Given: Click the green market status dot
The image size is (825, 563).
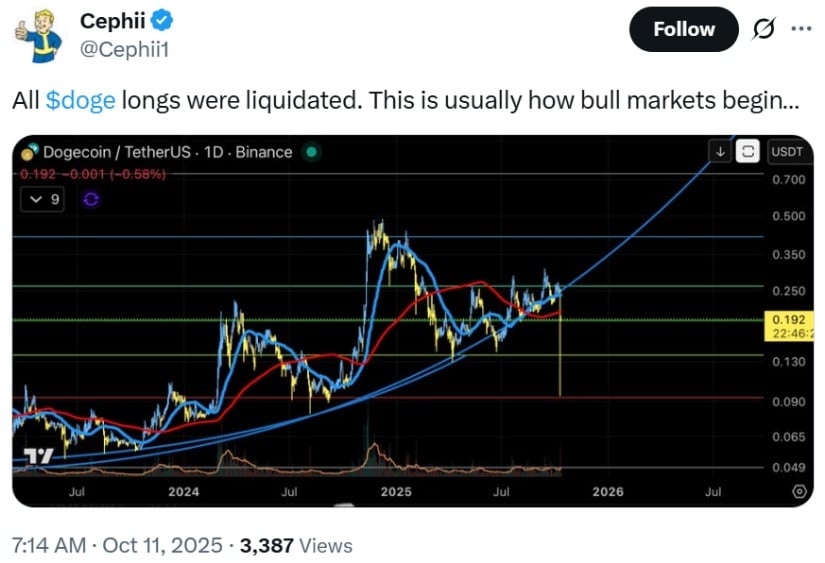Looking at the screenshot, I should click(312, 152).
